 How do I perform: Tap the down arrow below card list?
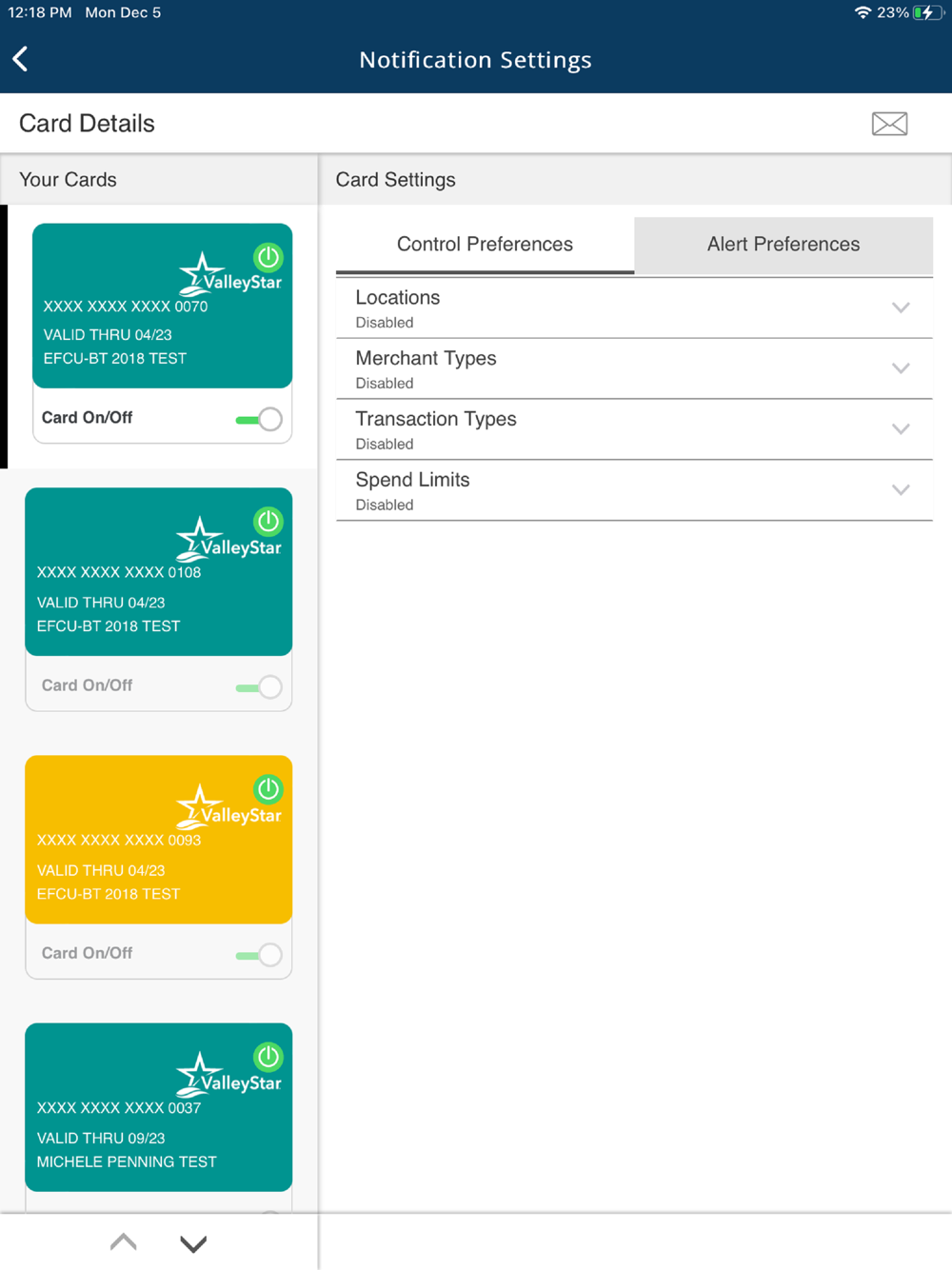pyautogui.click(x=193, y=1243)
